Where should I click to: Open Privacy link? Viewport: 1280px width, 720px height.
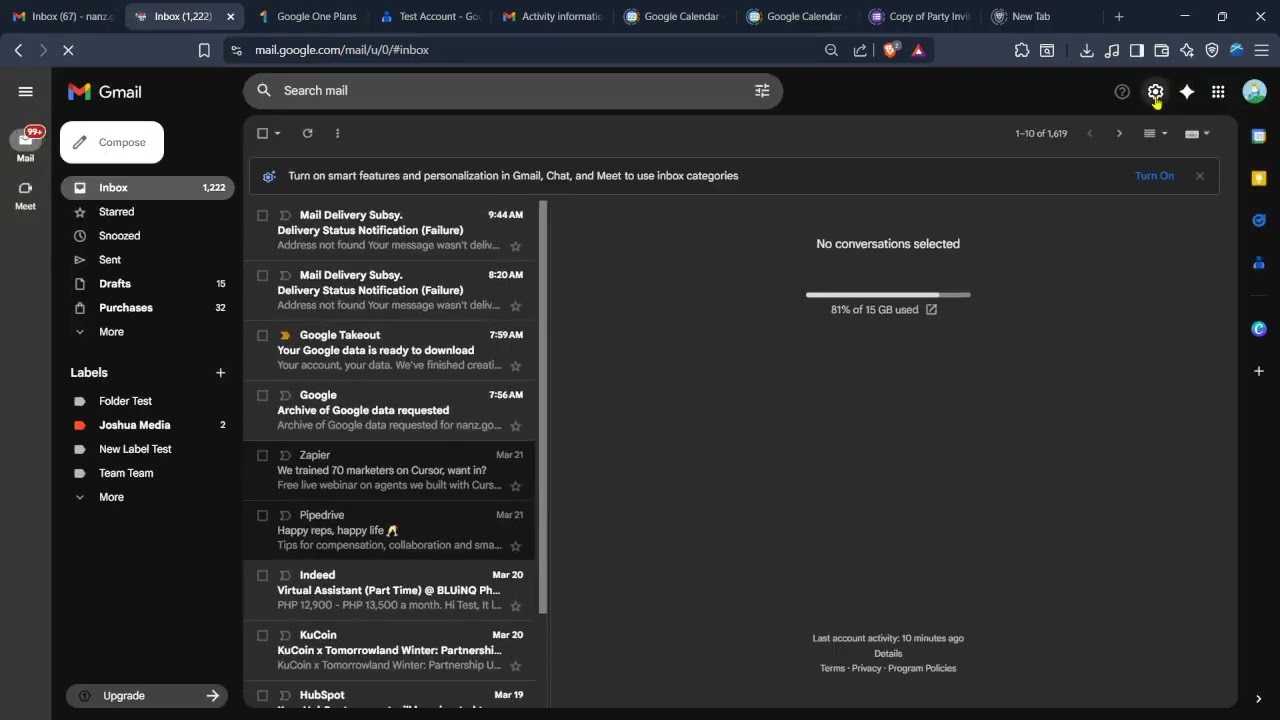(x=866, y=668)
